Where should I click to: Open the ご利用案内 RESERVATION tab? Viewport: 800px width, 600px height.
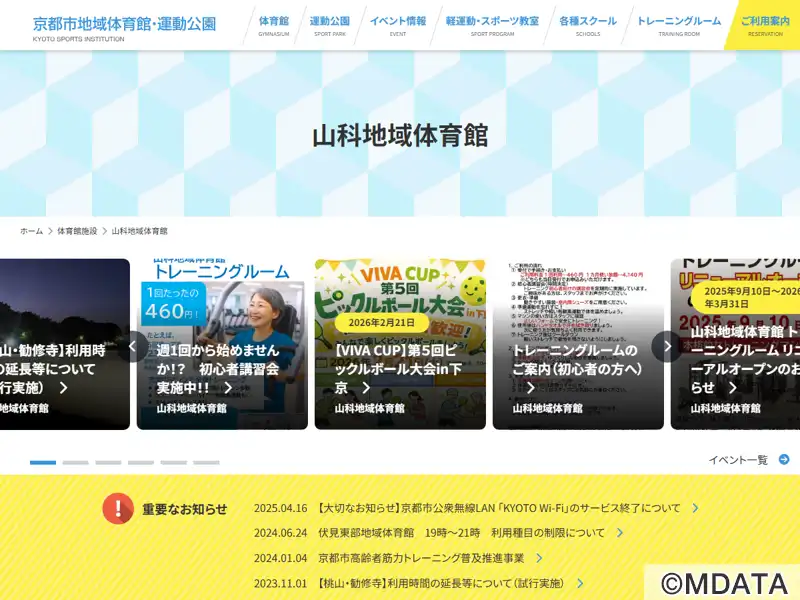[765, 26]
